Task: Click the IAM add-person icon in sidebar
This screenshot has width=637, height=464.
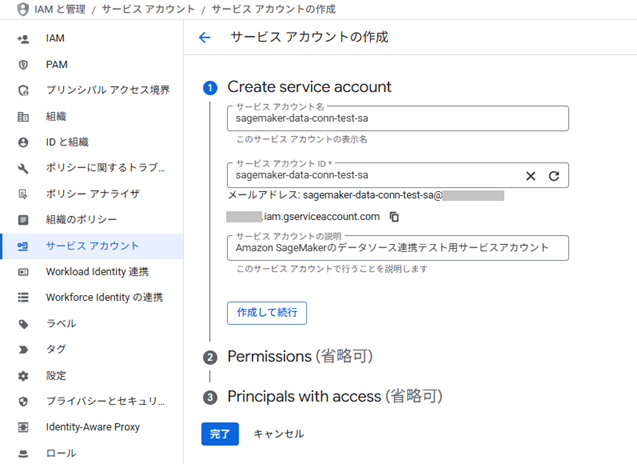Action: [23, 39]
